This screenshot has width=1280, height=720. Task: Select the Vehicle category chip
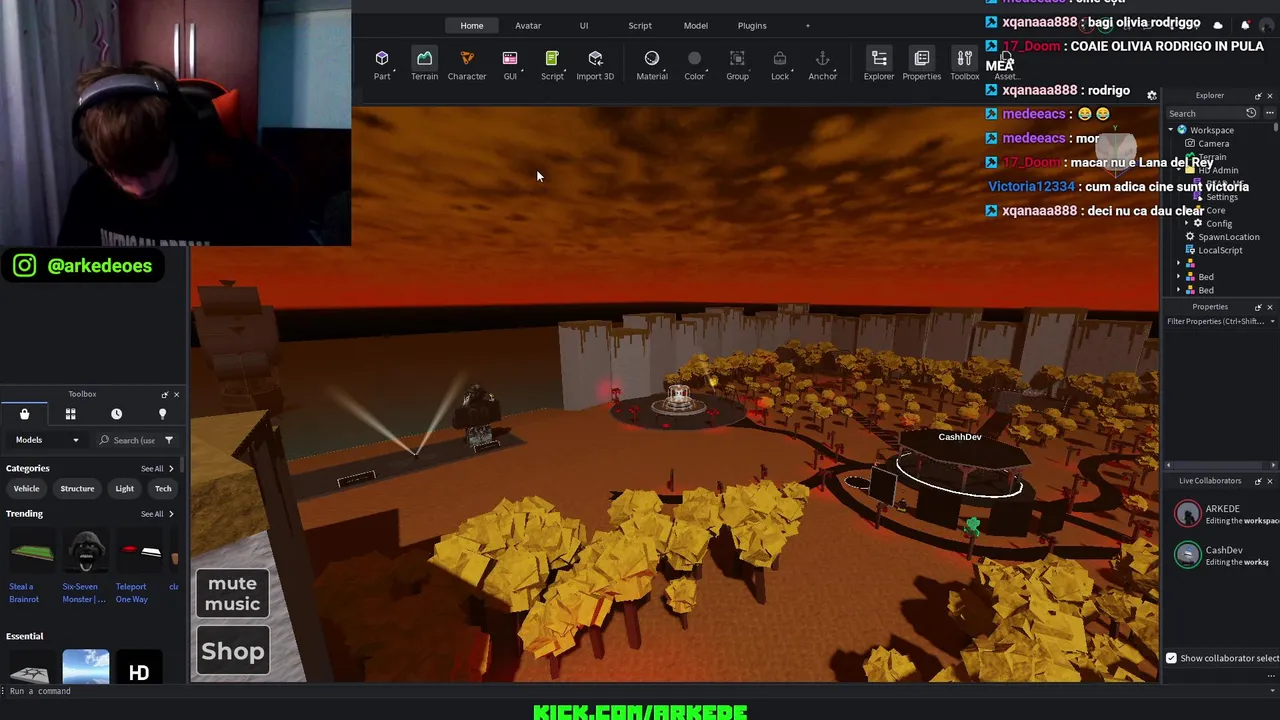point(27,489)
